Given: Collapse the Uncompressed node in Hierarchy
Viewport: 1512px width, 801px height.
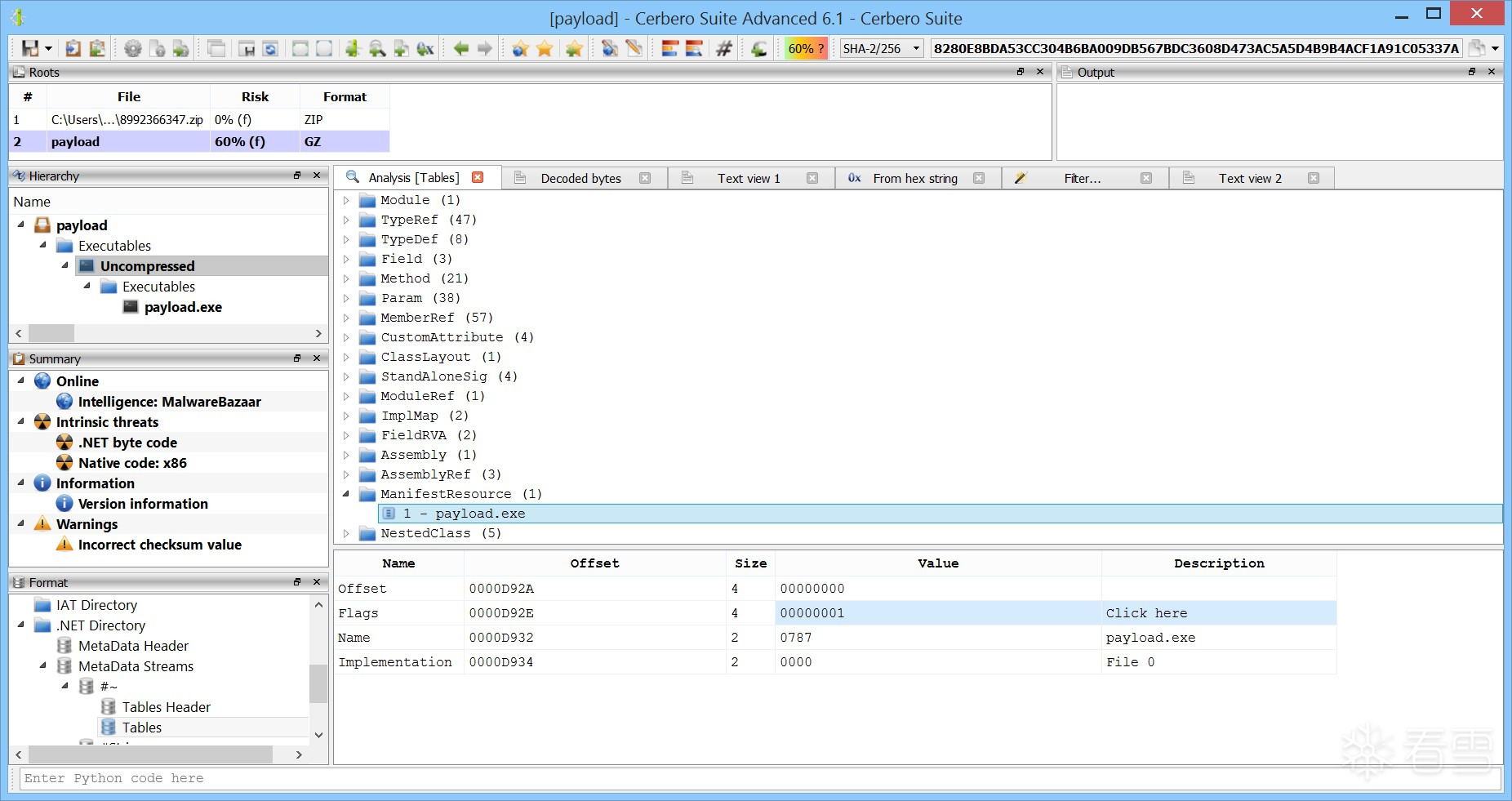Looking at the screenshot, I should (x=64, y=265).
